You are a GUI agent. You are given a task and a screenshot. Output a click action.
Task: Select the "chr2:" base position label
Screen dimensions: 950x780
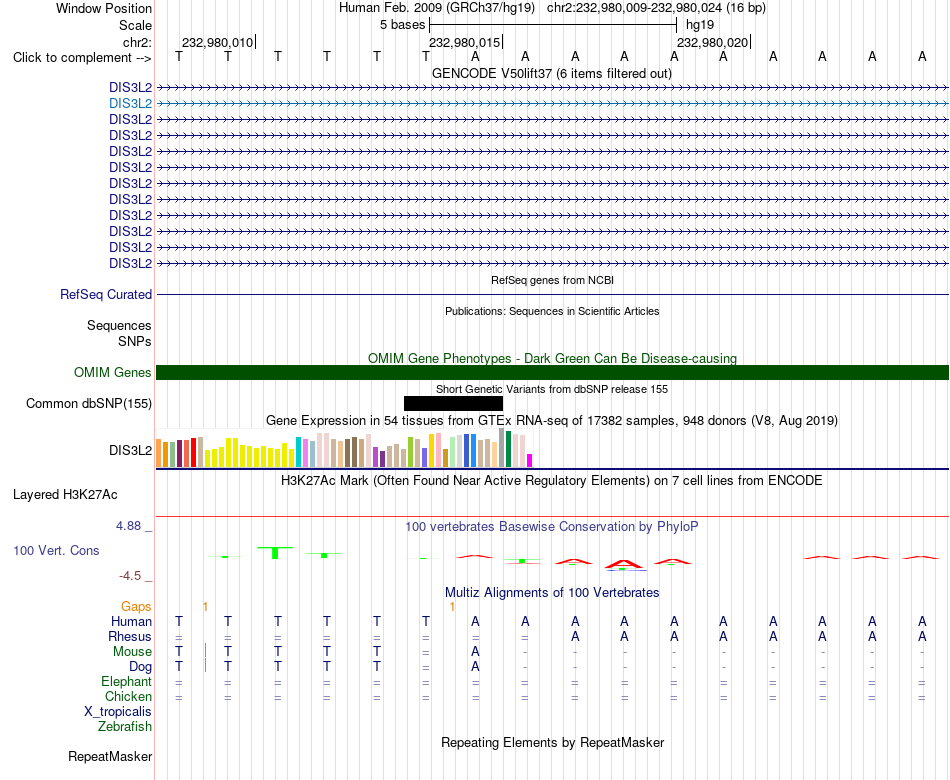(137, 42)
